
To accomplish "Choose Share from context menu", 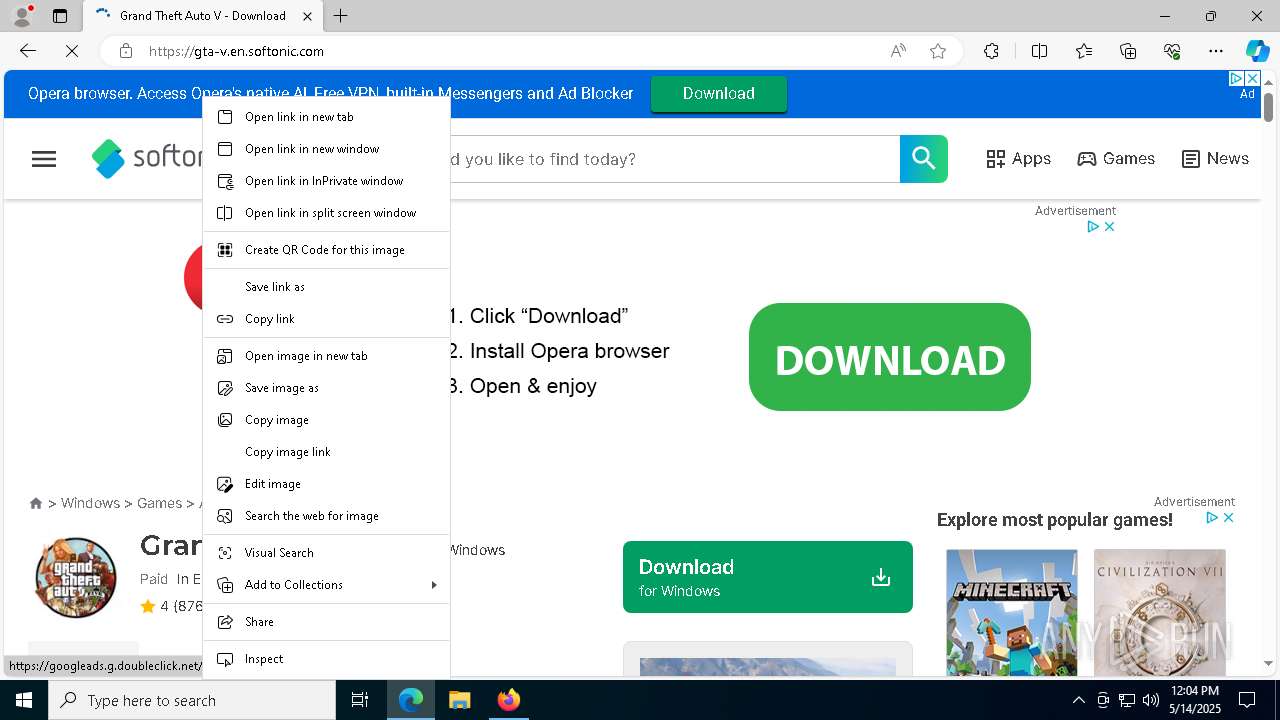I will [x=326, y=622].
